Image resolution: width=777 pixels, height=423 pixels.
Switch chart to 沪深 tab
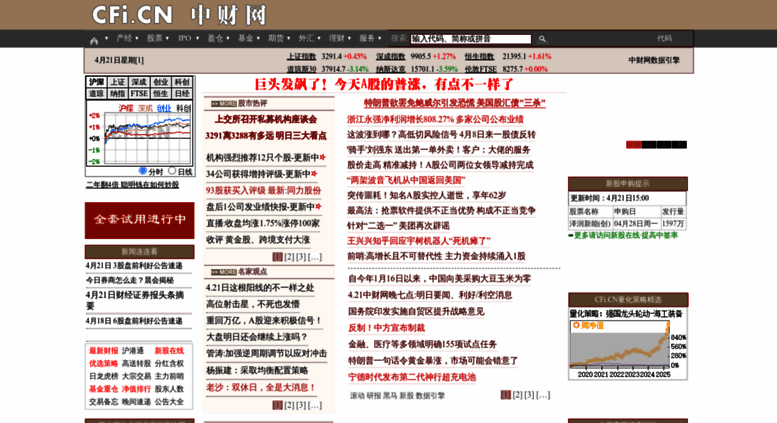pyautogui.click(x=96, y=82)
